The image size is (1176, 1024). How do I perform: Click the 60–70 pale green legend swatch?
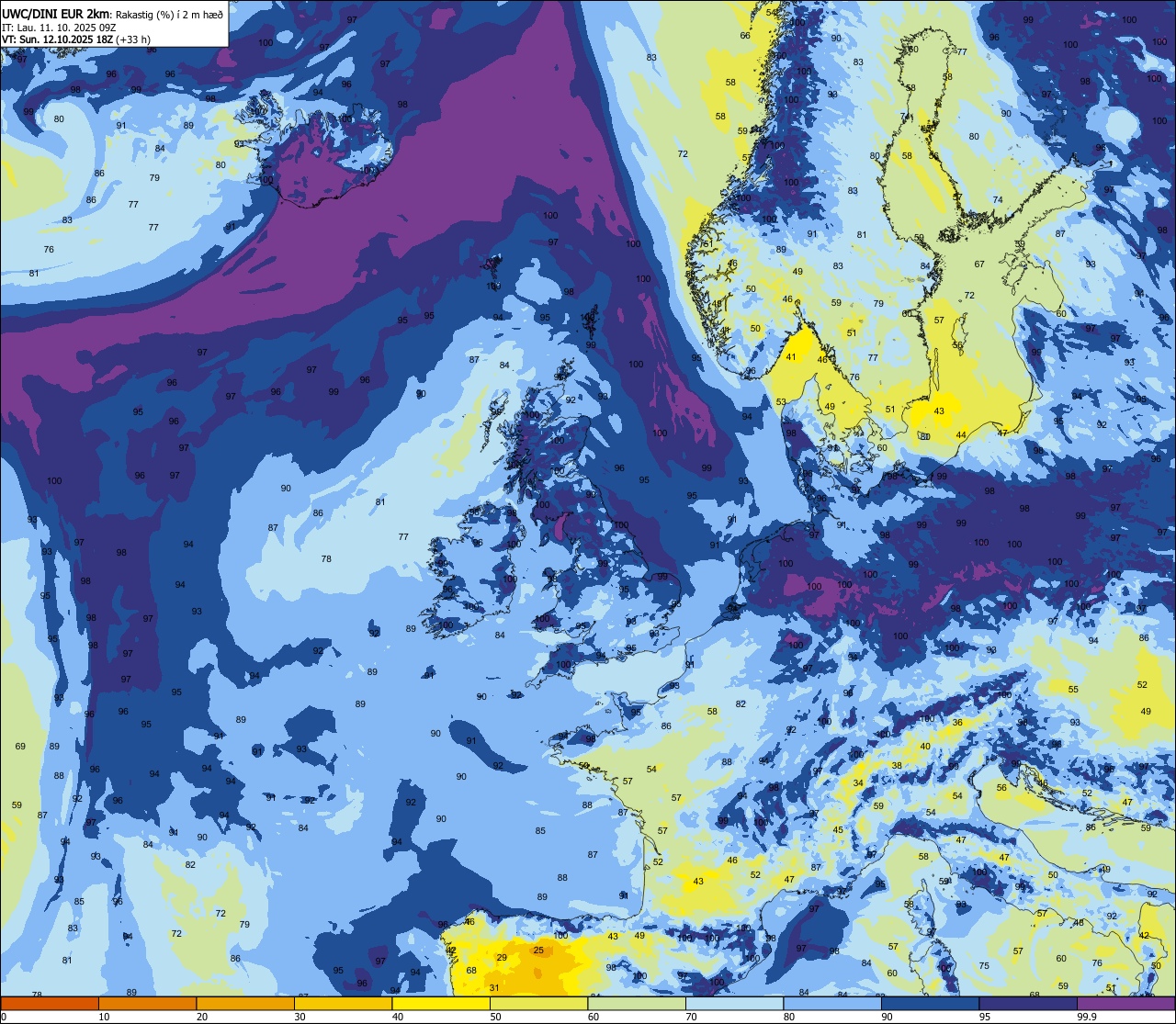(637, 1003)
